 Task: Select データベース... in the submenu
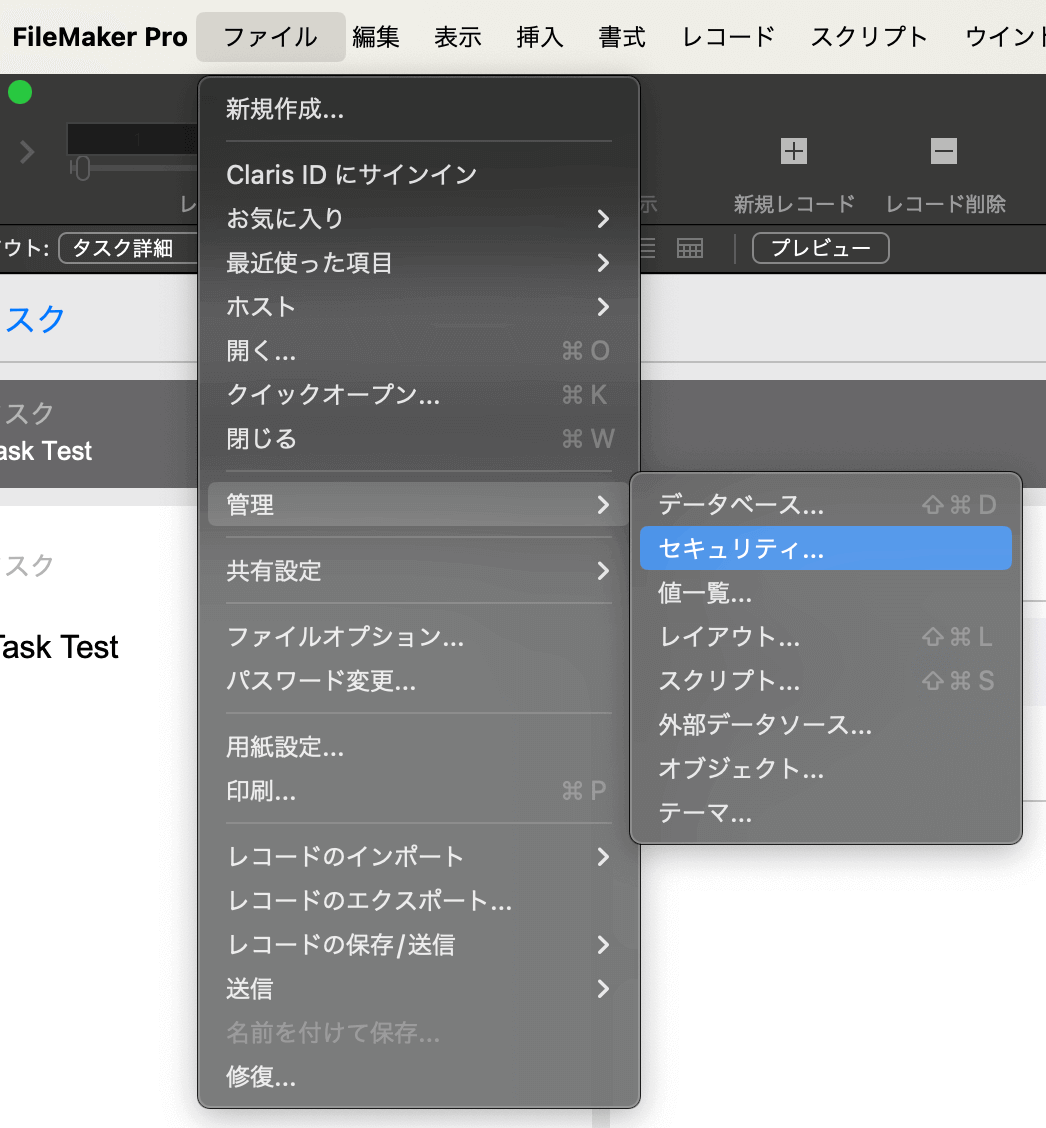(826, 504)
